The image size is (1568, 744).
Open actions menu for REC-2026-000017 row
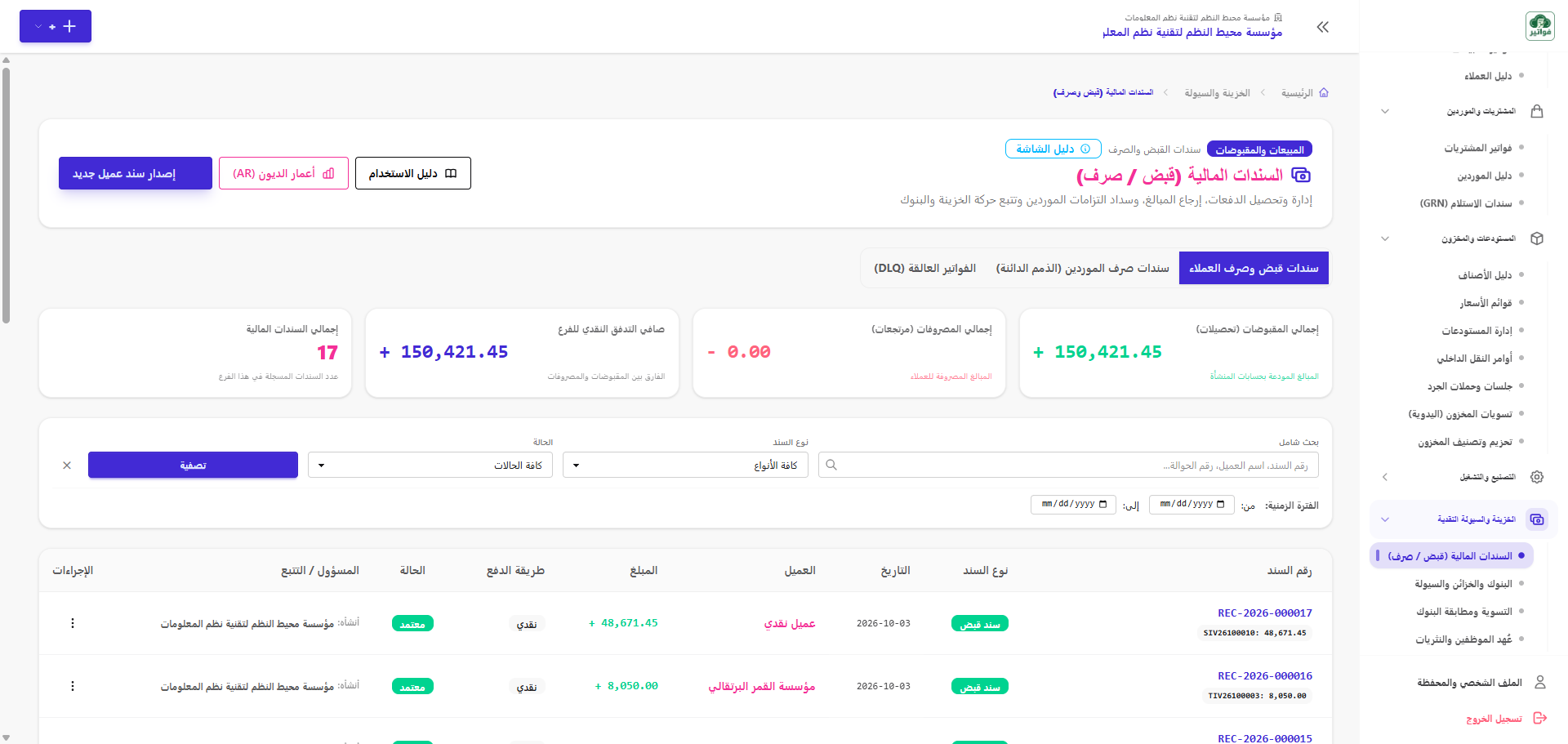pos(73,623)
